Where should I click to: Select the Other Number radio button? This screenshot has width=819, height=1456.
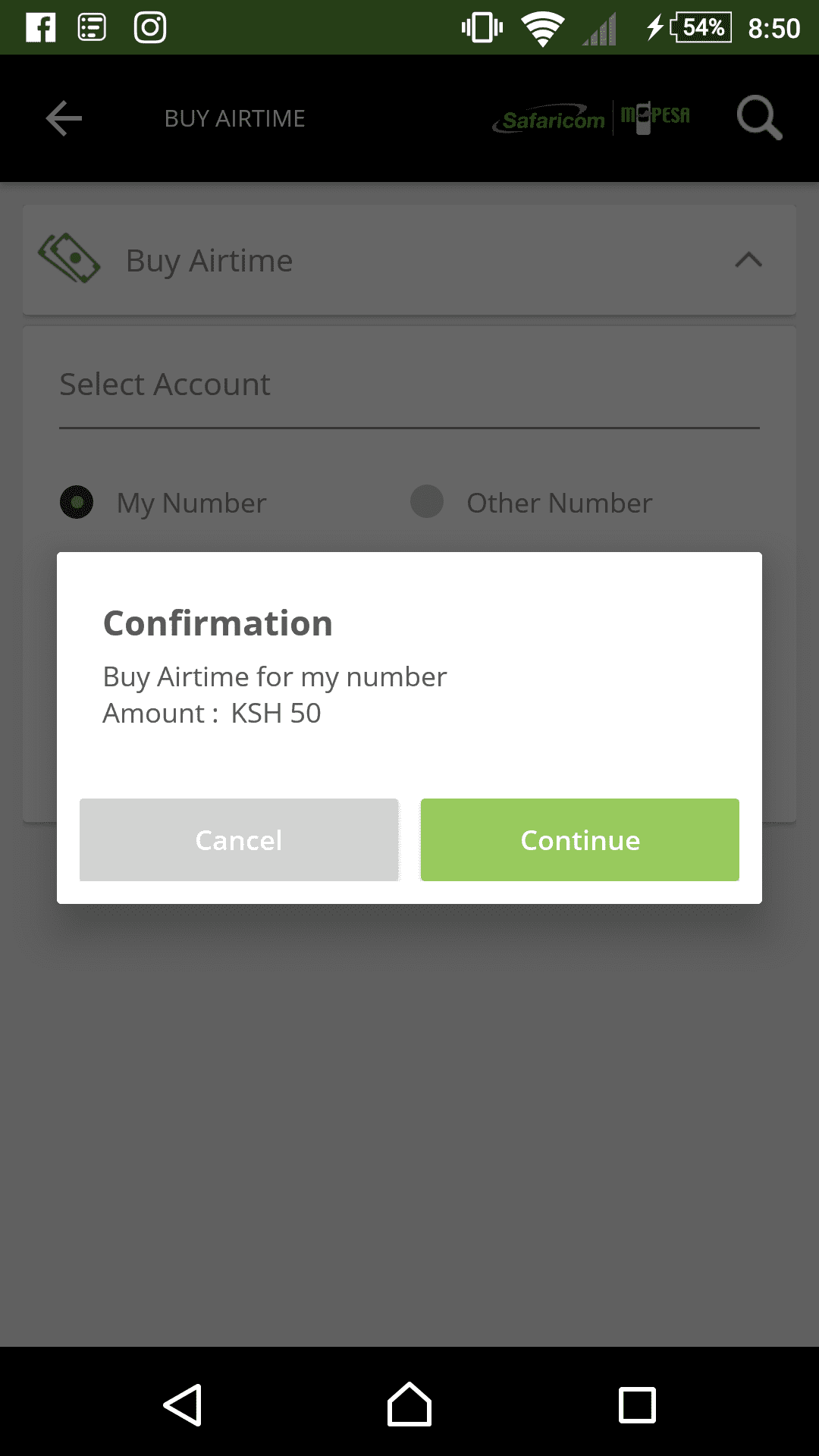(427, 502)
